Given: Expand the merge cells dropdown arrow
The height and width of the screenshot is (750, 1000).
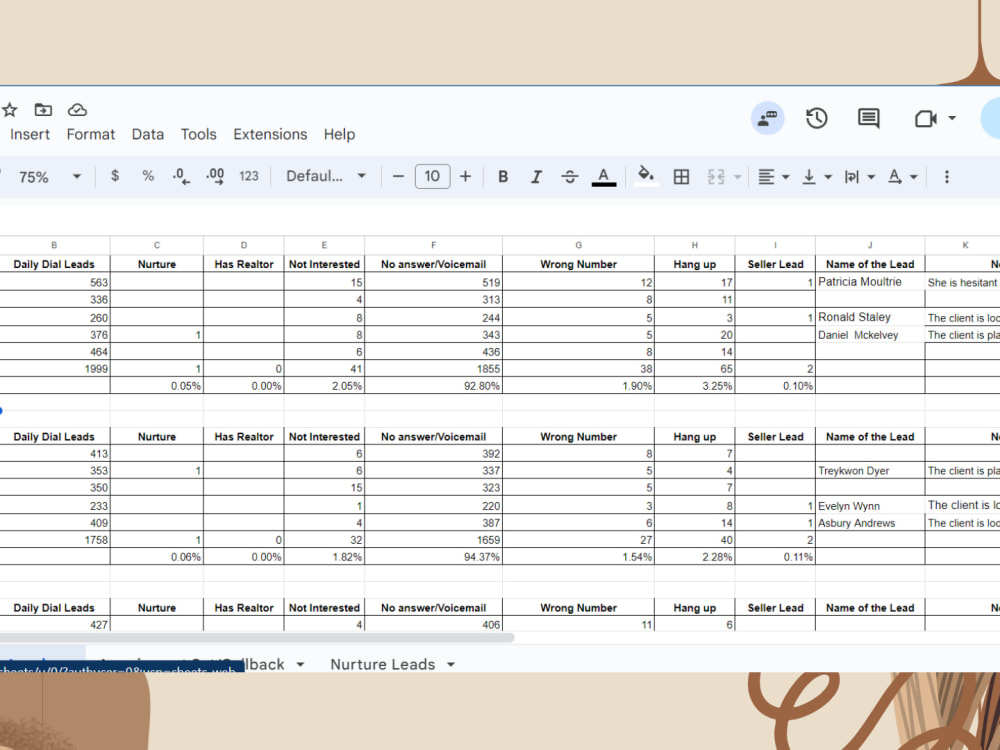Looking at the screenshot, I should [737, 177].
